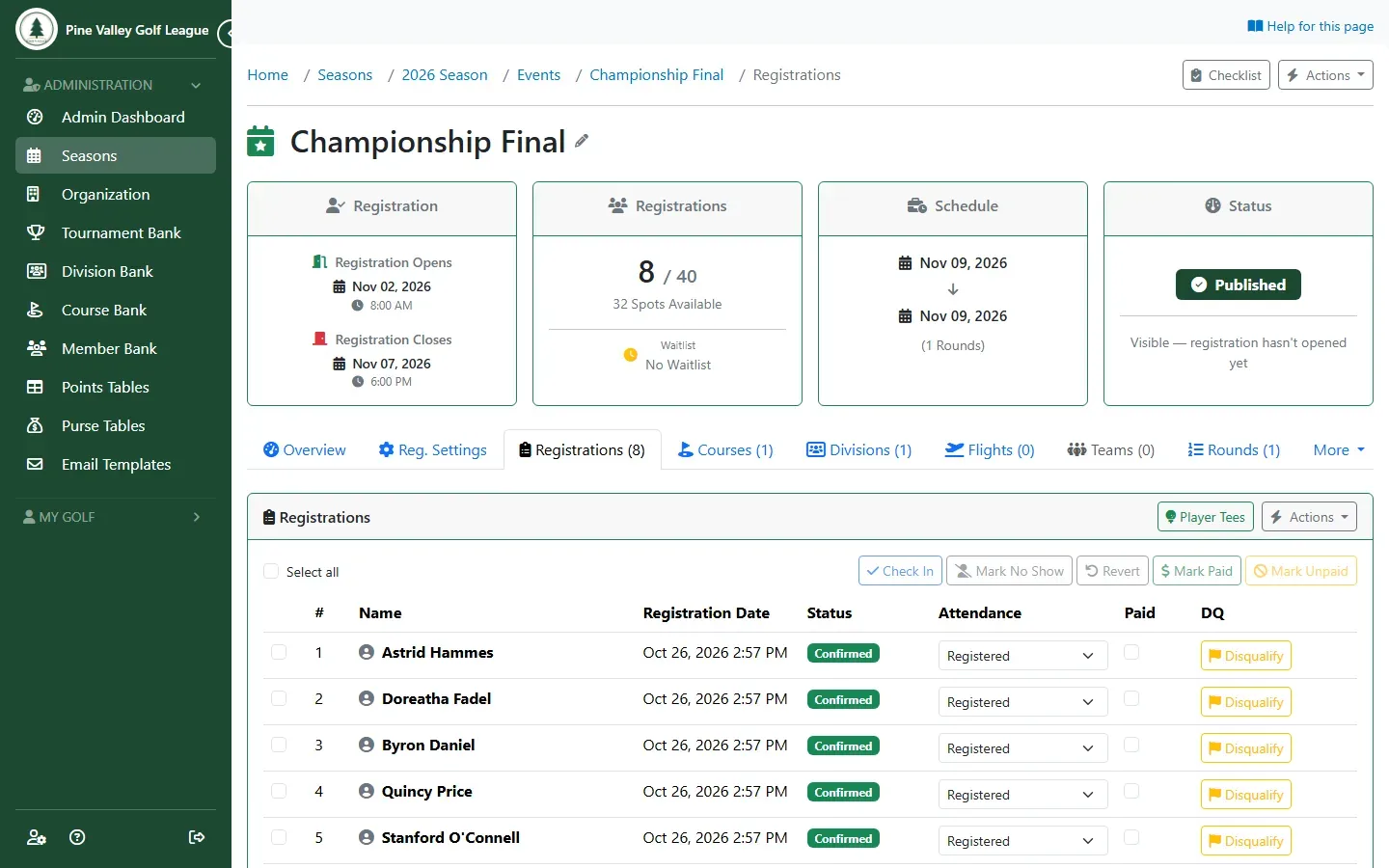
Task: Click the pencil edit icon beside Championship Final
Action: click(x=581, y=141)
